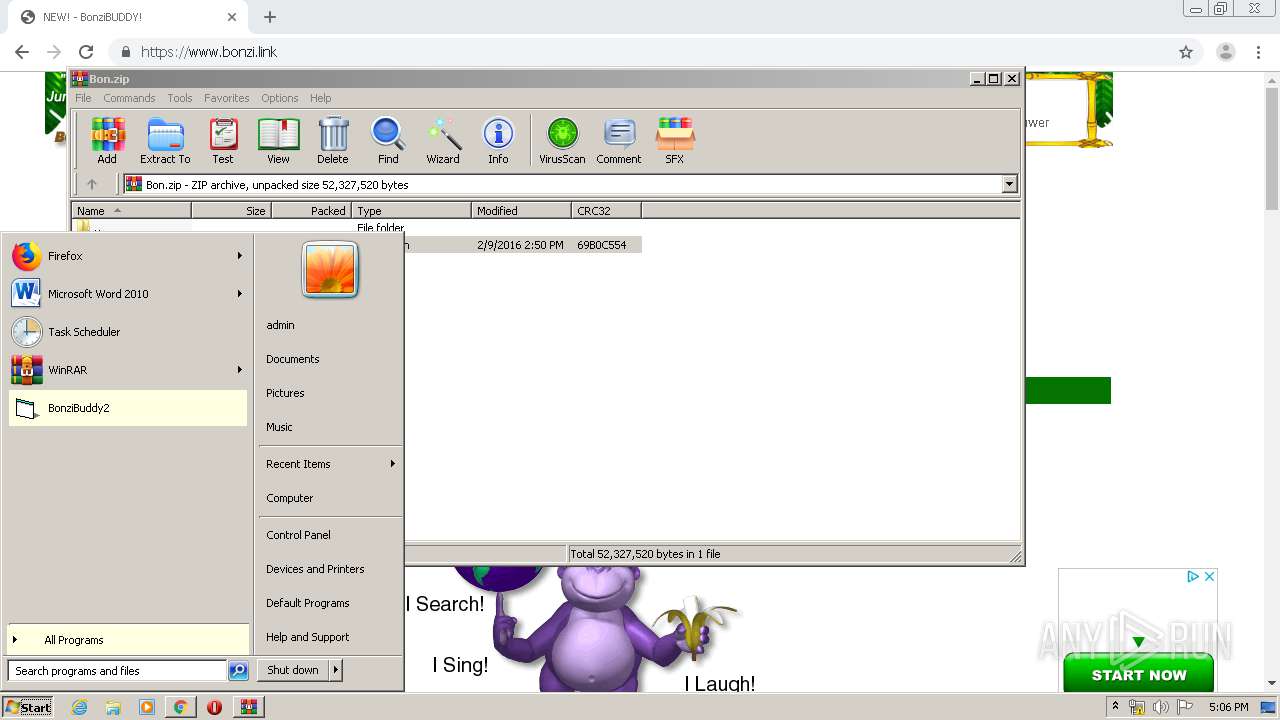Open Windows Explorer taskbar icon
The width and height of the screenshot is (1280, 720).
[x=113, y=707]
